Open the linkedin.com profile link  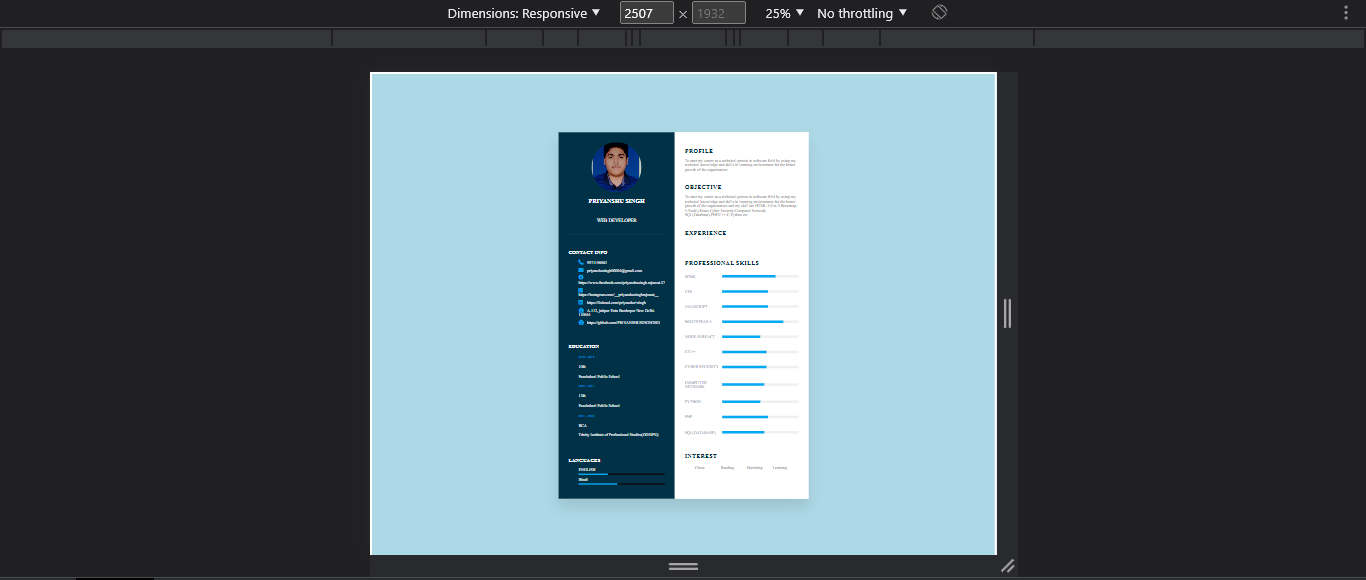616,302
